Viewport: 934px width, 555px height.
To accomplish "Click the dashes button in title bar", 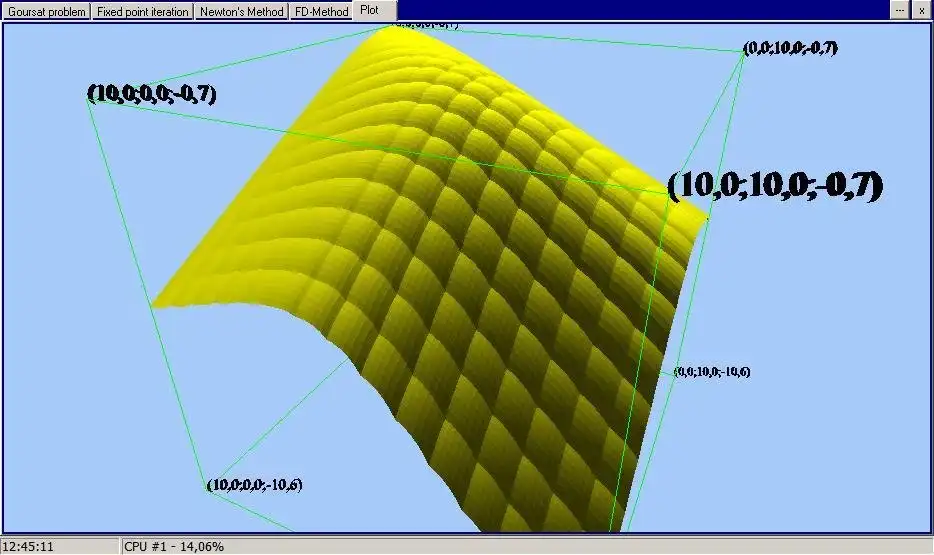I will [x=899, y=10].
